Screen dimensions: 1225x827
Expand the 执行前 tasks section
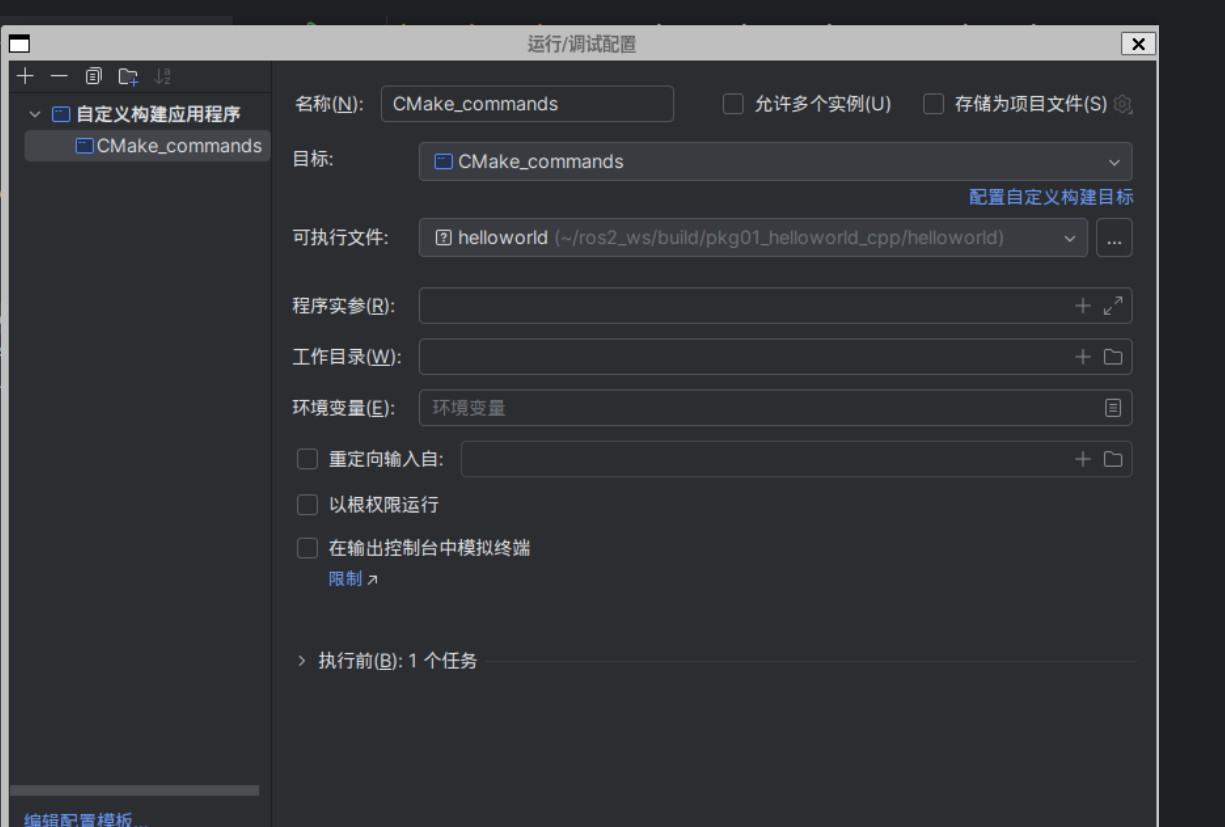(302, 661)
